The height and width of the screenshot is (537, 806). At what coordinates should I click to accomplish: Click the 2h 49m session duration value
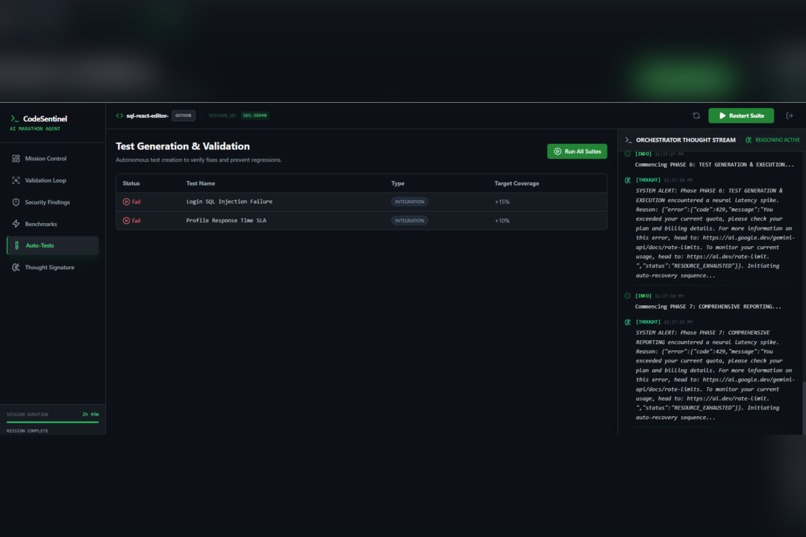[x=90, y=414]
